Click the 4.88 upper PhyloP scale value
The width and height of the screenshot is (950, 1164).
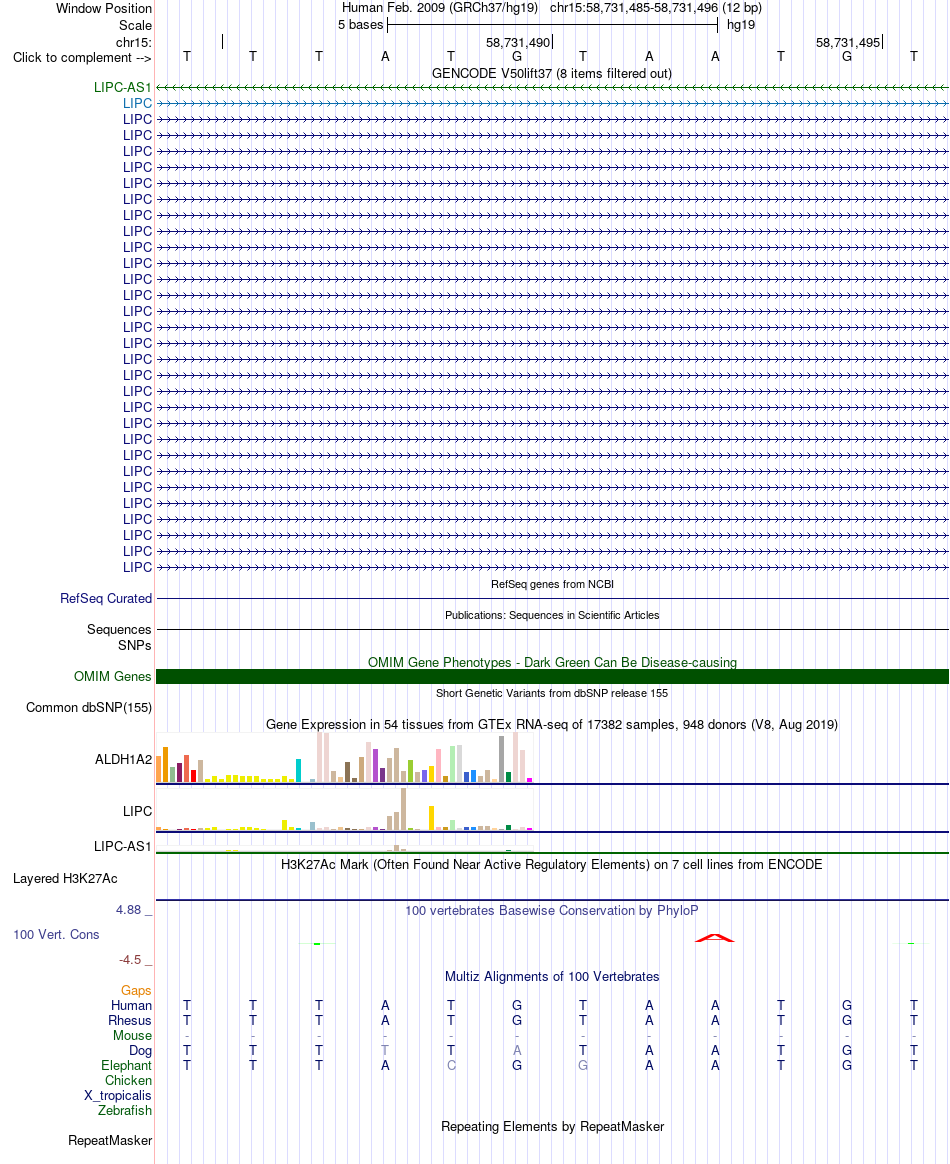128,910
